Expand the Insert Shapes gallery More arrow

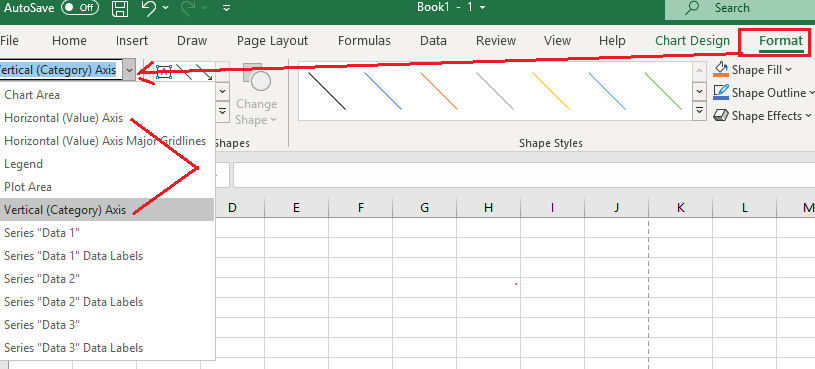pyautogui.click(x=222, y=111)
